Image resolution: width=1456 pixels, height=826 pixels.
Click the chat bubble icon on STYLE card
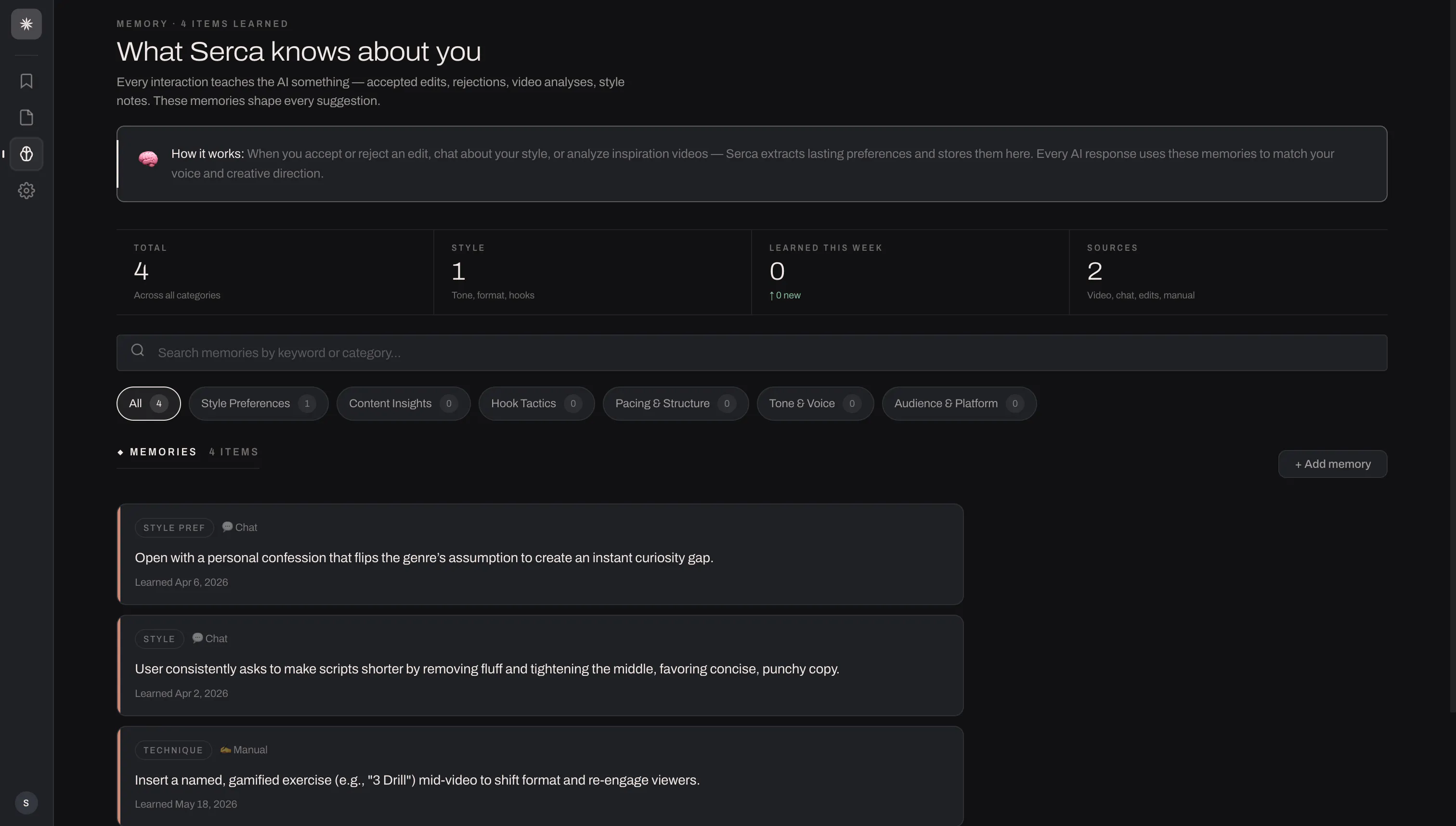tap(197, 638)
